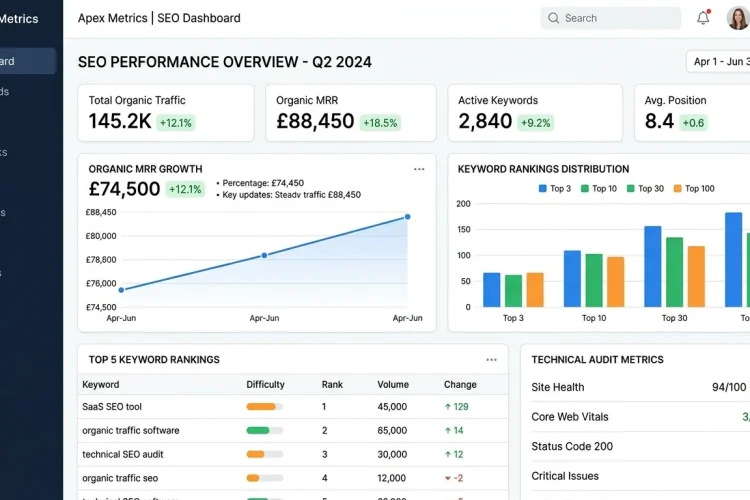
Task: Sort by Difficulty column header
Action: tap(265, 385)
